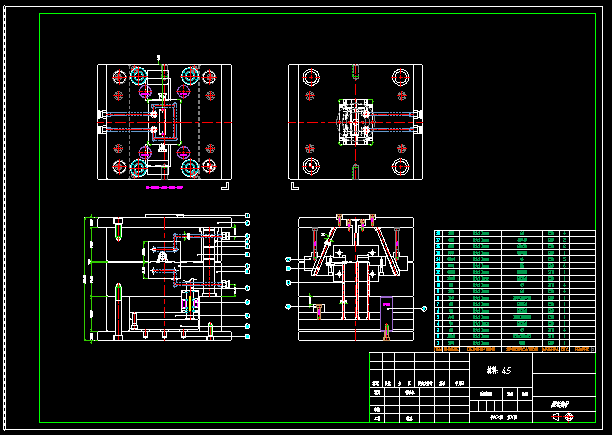The image size is (612, 435).
Task: Select the orange screw below the purple block
Action: pyautogui.click(x=386, y=332)
